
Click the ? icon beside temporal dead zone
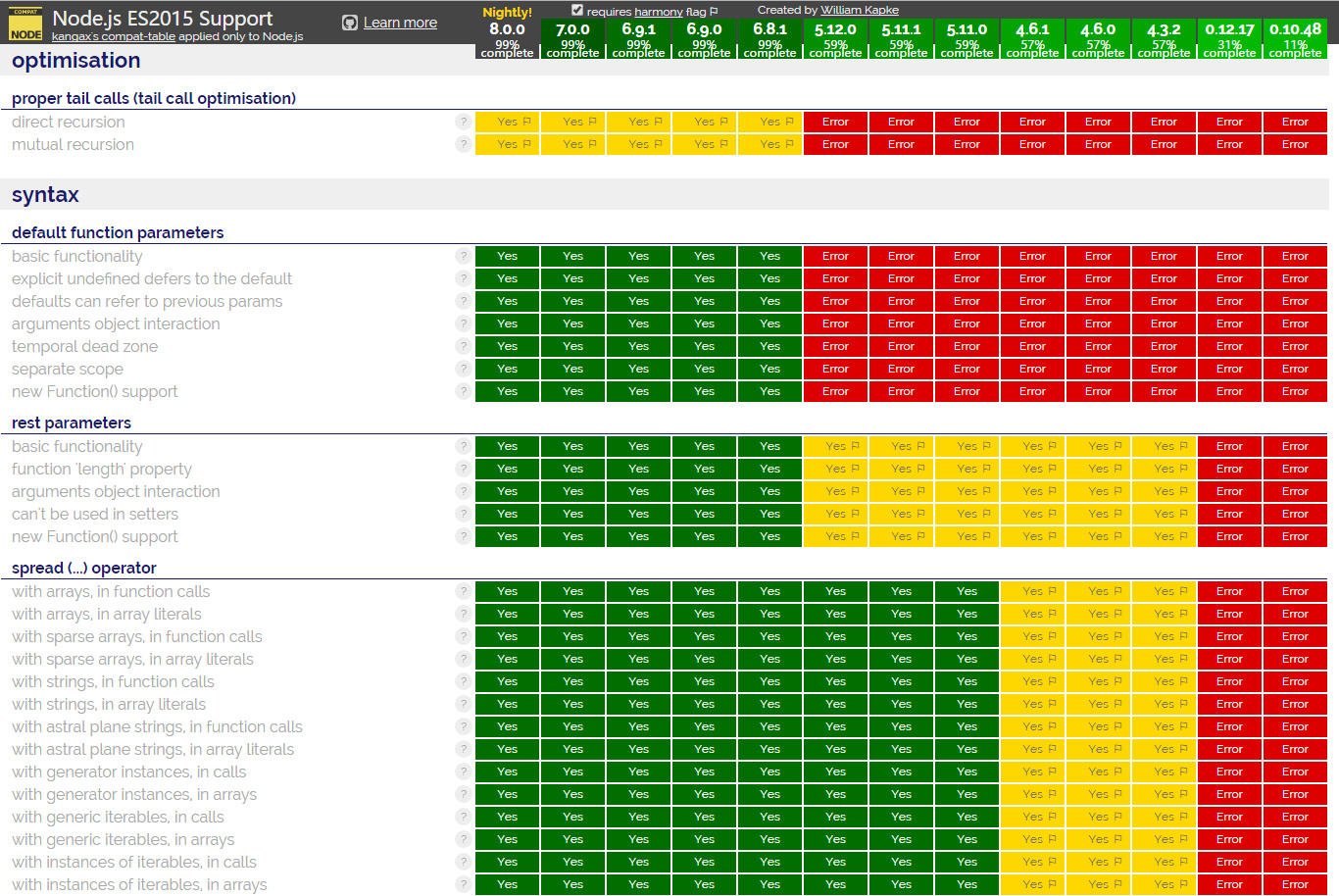point(463,346)
